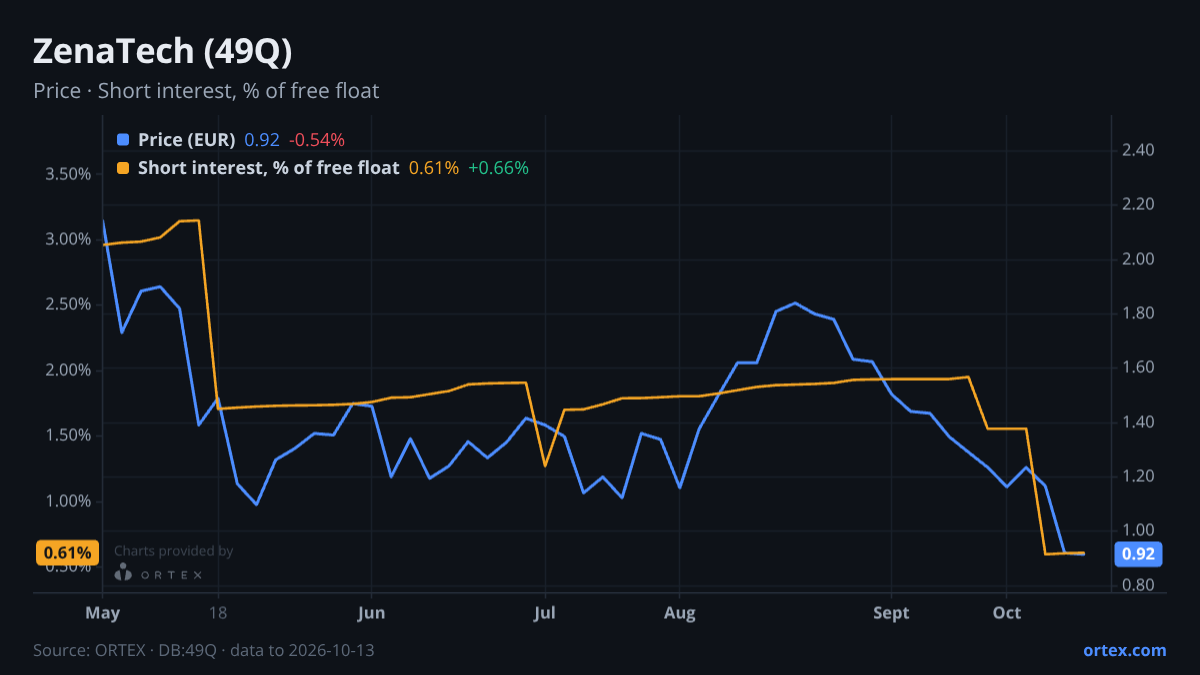1200x675 pixels.
Task: Click the 1.00 right axis label
Action: (x=1138, y=530)
